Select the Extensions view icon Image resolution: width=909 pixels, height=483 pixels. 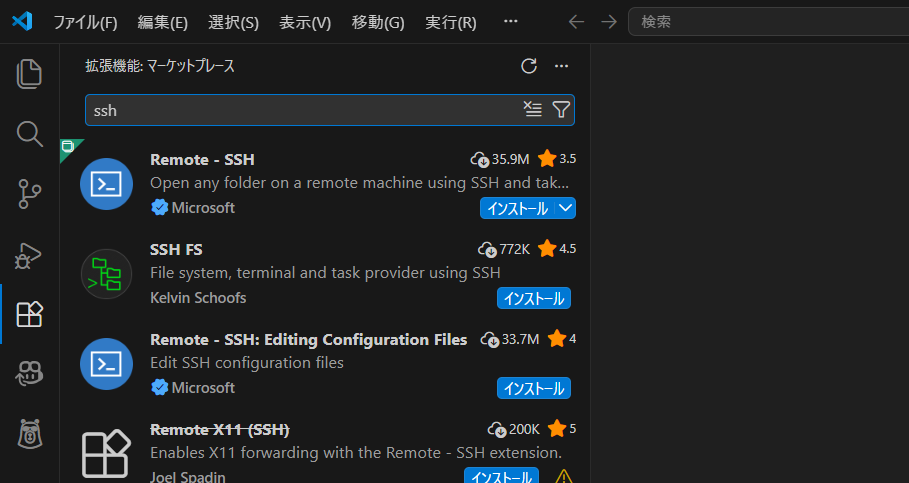(29, 315)
